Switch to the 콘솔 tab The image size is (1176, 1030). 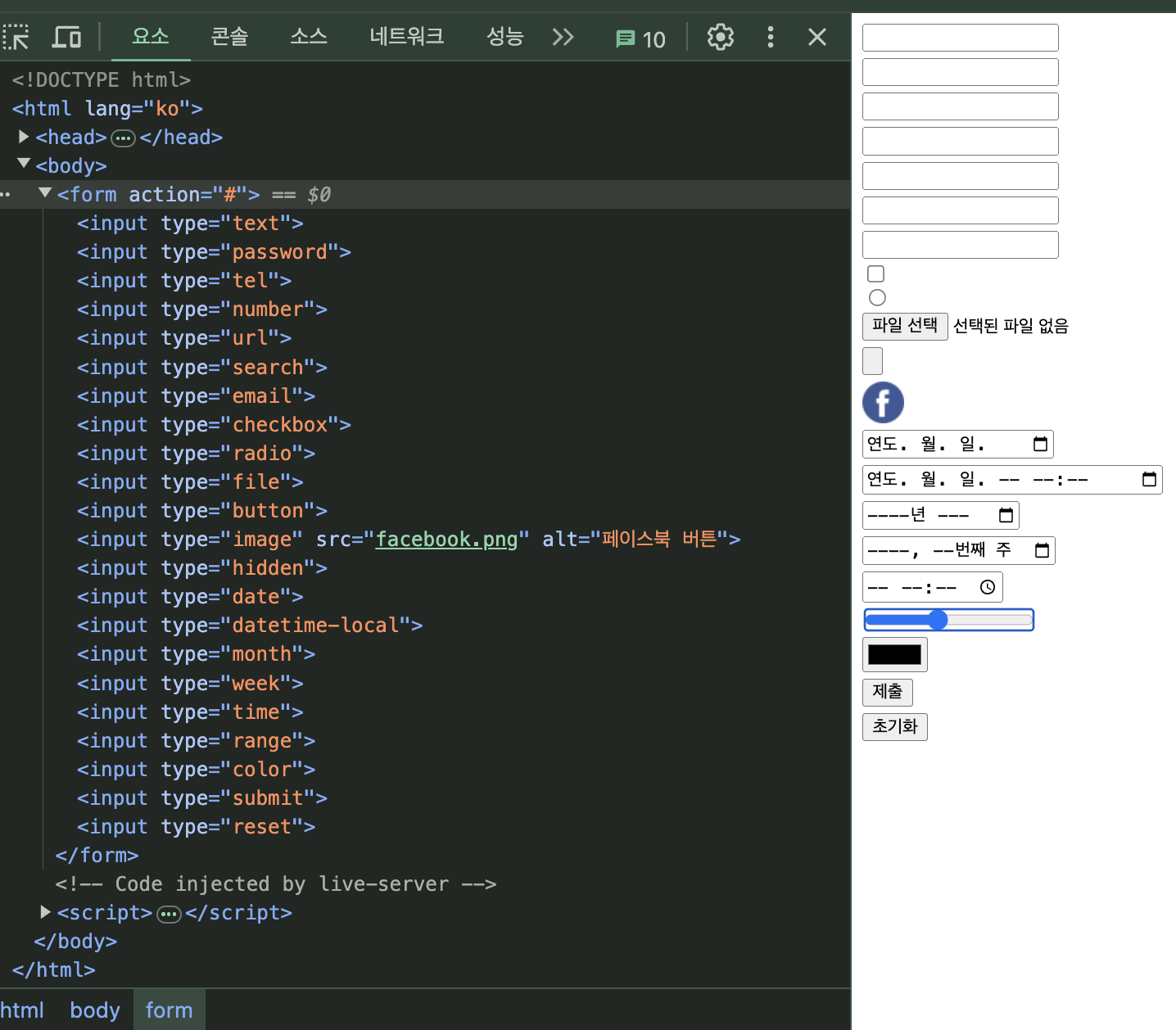click(x=229, y=36)
